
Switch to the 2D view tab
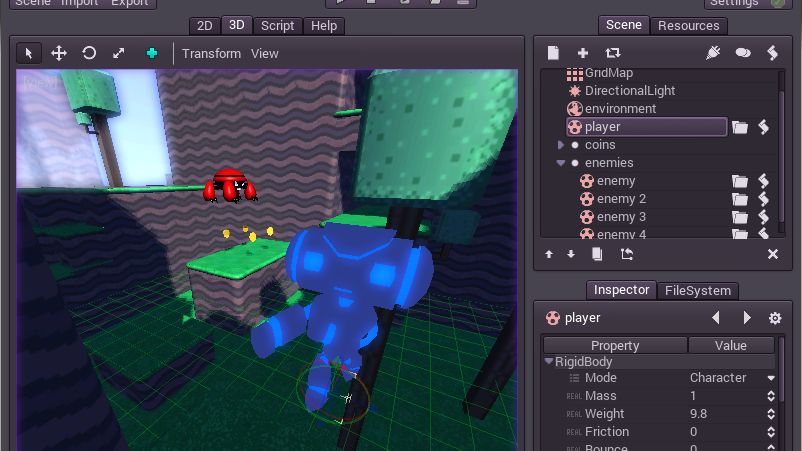click(x=205, y=26)
